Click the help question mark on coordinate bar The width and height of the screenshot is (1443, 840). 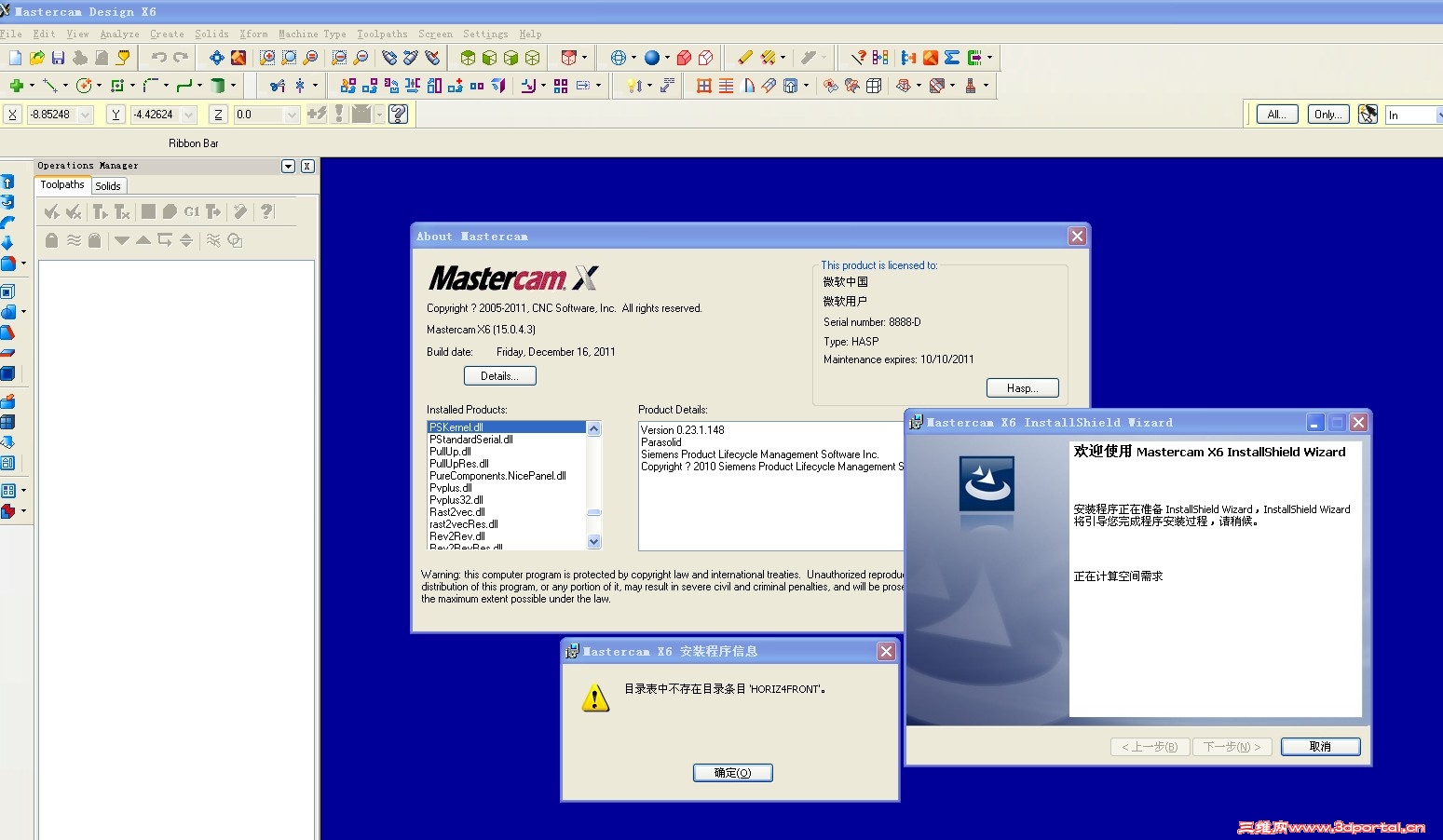pos(399,114)
